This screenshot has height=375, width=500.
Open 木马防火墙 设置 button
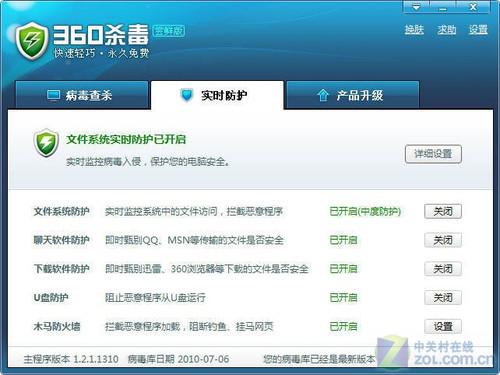[x=443, y=326]
